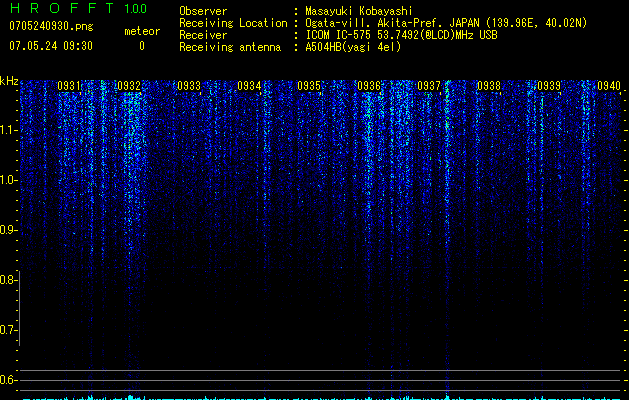Screen dimensions: 629x400
Task: Click the 0932 time marker
Action: (129, 85)
